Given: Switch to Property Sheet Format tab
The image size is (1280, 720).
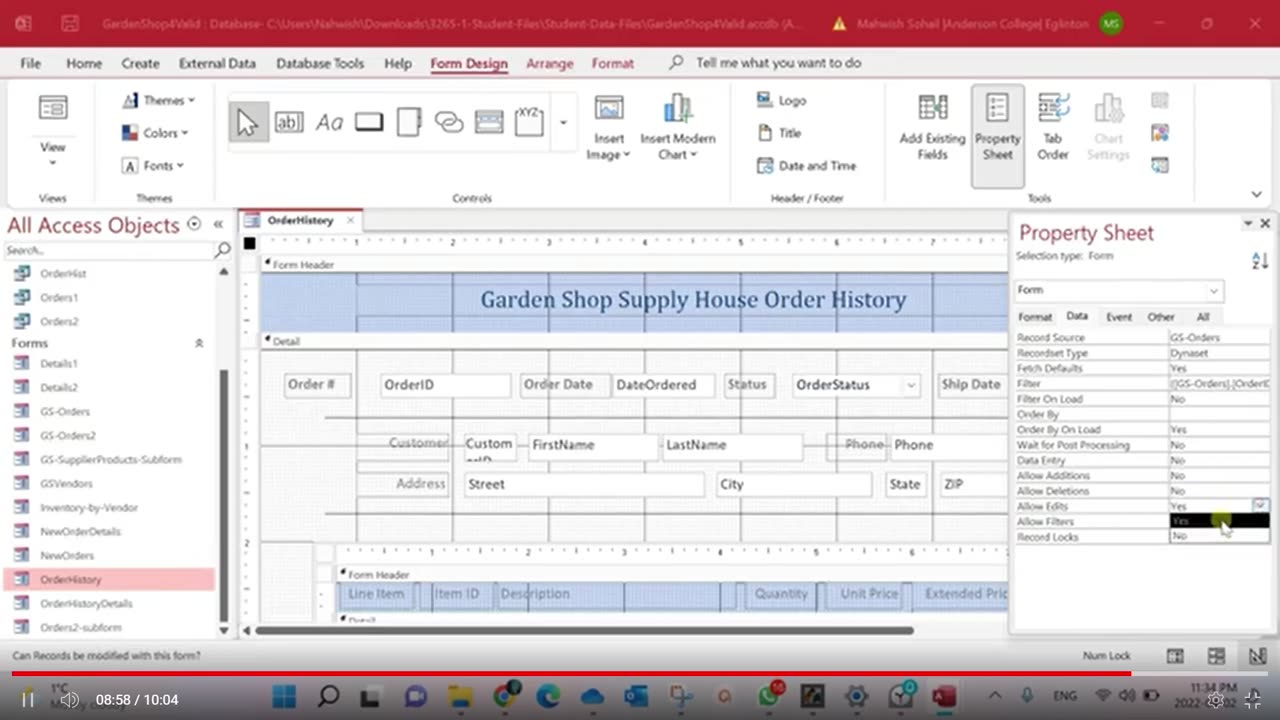Looking at the screenshot, I should (x=1035, y=317).
